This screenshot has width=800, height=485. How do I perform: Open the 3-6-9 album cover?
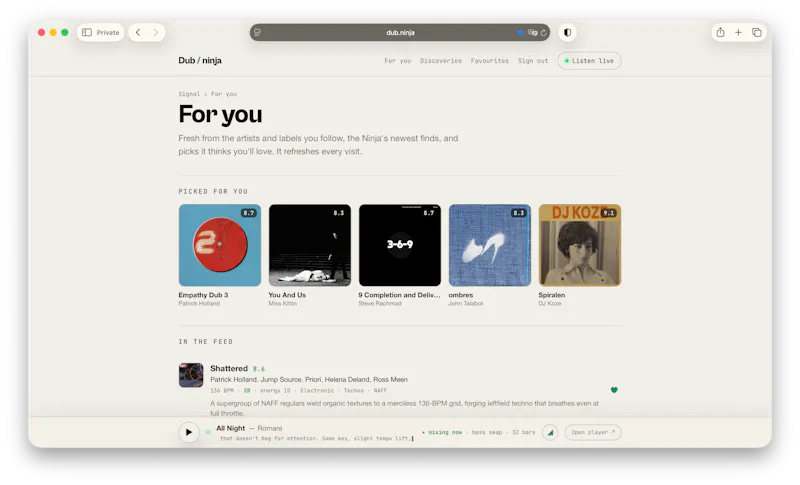point(399,245)
